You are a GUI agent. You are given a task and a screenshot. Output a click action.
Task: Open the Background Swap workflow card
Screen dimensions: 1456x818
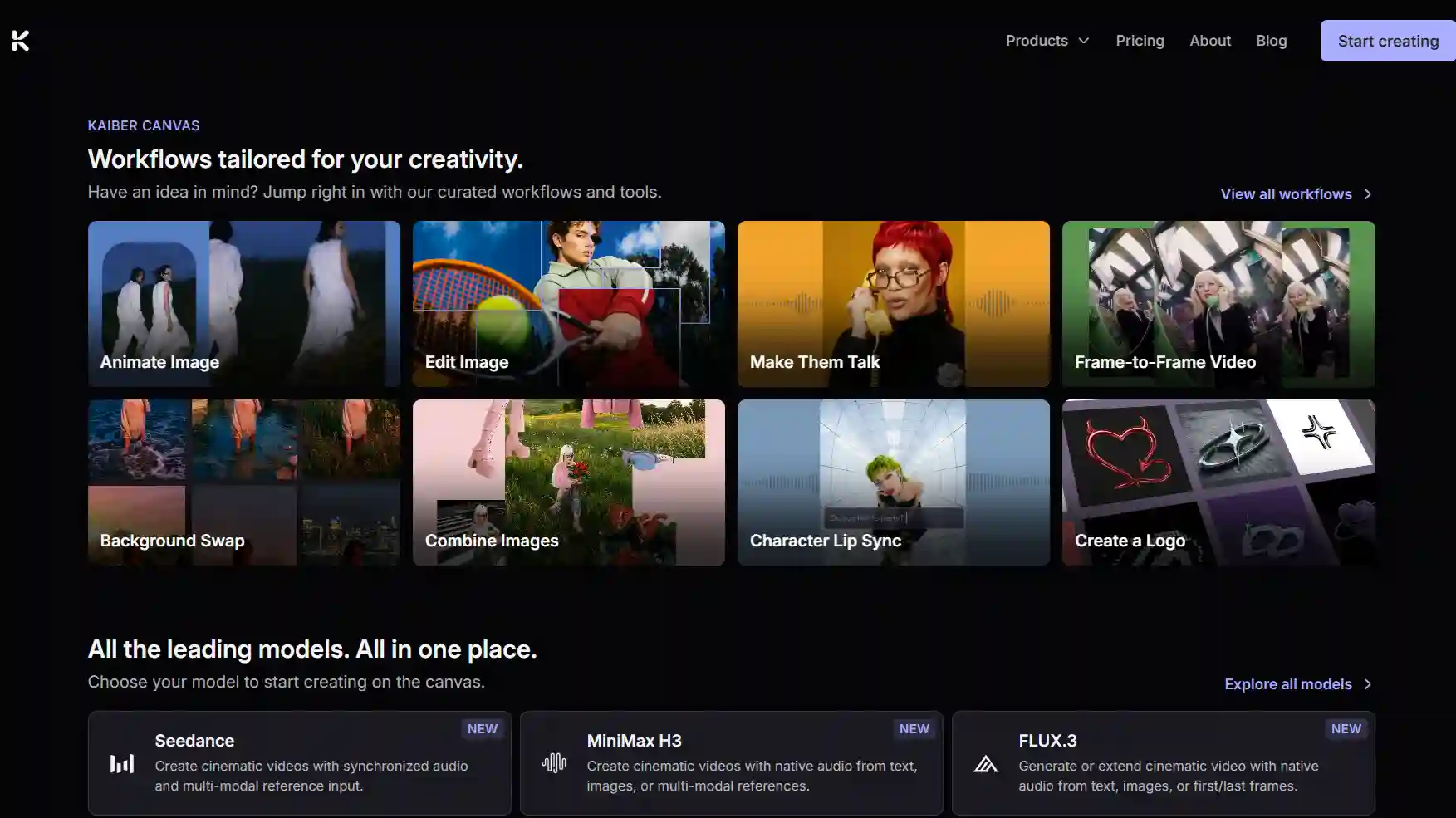(244, 482)
